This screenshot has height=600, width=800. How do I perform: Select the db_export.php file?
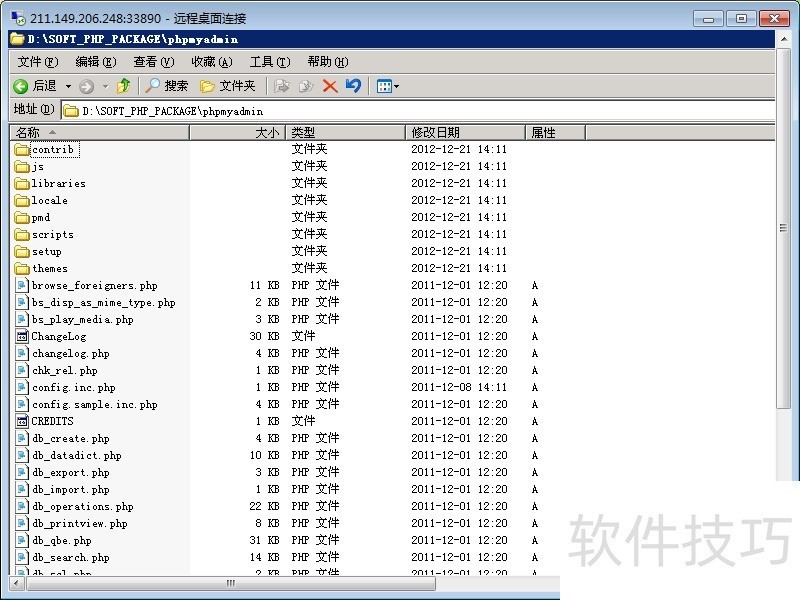click(x=70, y=473)
